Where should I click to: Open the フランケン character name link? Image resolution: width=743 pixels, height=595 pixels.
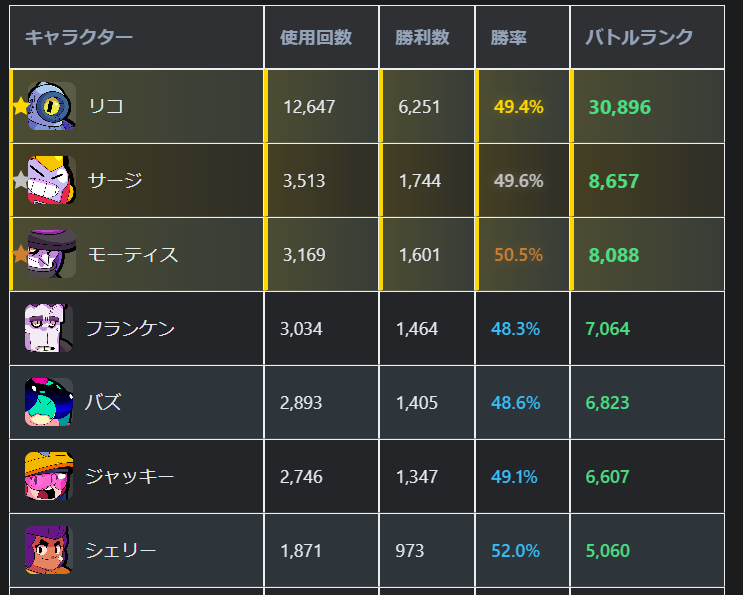pyautogui.click(x=130, y=328)
